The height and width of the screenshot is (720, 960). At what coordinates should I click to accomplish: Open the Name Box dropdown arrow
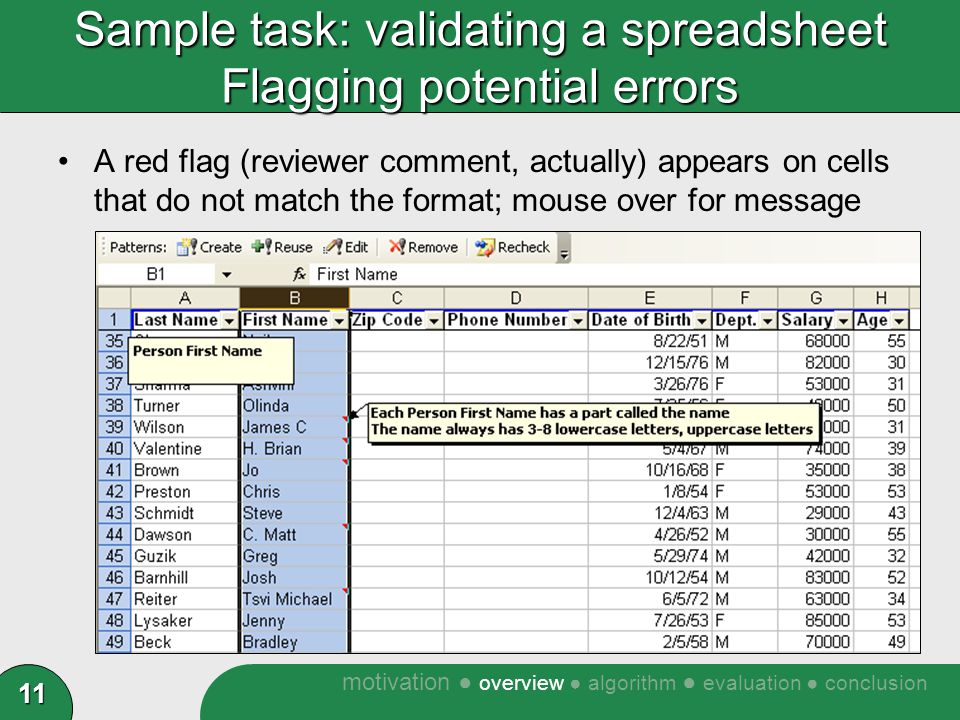point(227,274)
